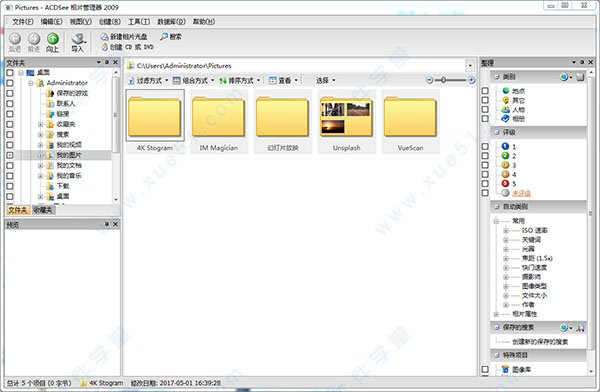
Task: Select the 我的文档 folder in tree
Action: (69, 165)
